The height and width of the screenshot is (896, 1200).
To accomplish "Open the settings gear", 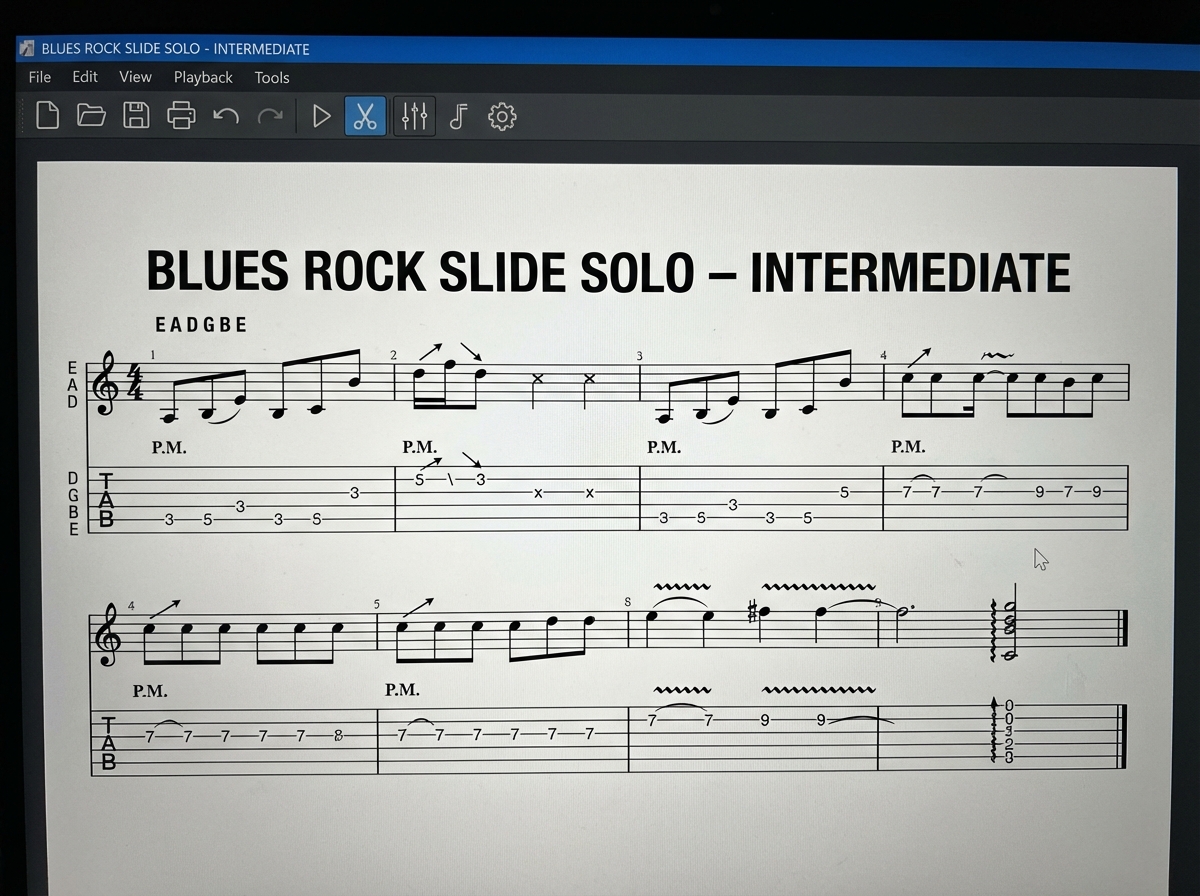I will pos(502,116).
